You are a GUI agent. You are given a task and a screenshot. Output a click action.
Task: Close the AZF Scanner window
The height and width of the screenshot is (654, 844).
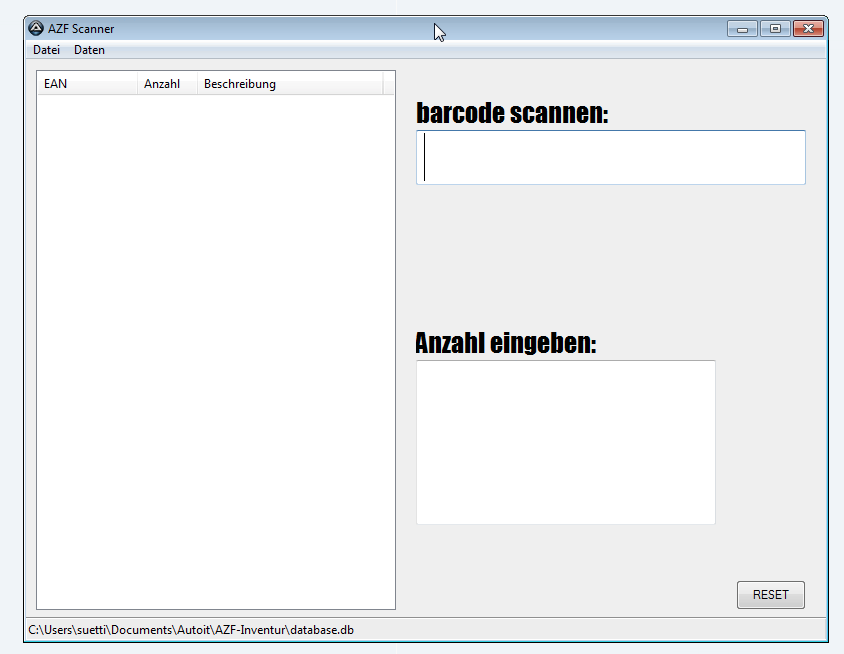[x=807, y=29]
